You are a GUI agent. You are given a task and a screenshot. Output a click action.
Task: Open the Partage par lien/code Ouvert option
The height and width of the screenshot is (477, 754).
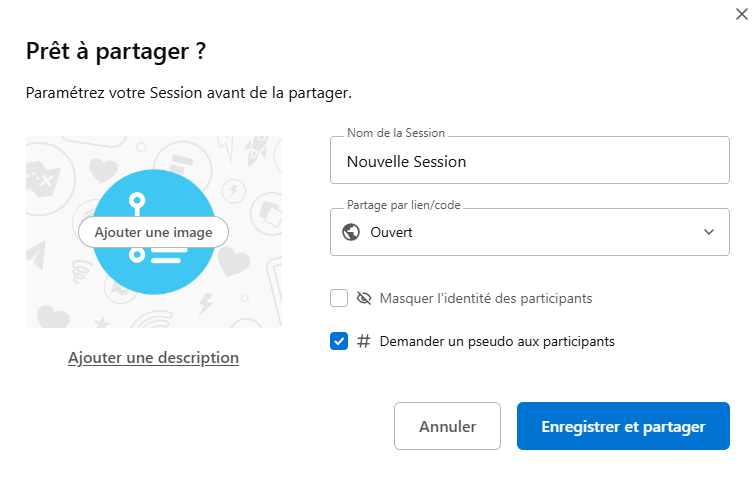529,232
